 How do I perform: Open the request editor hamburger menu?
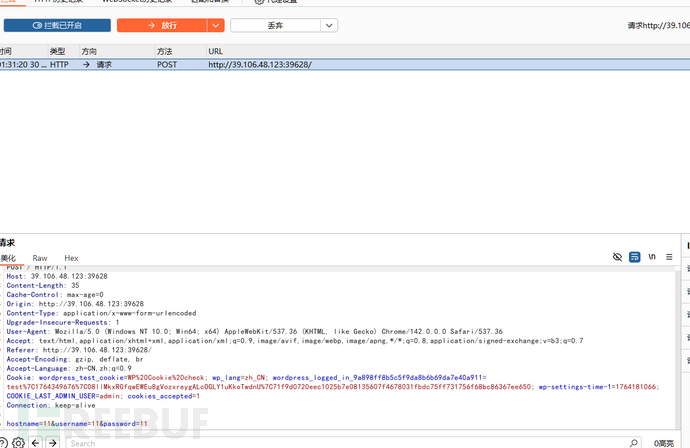click(669, 257)
